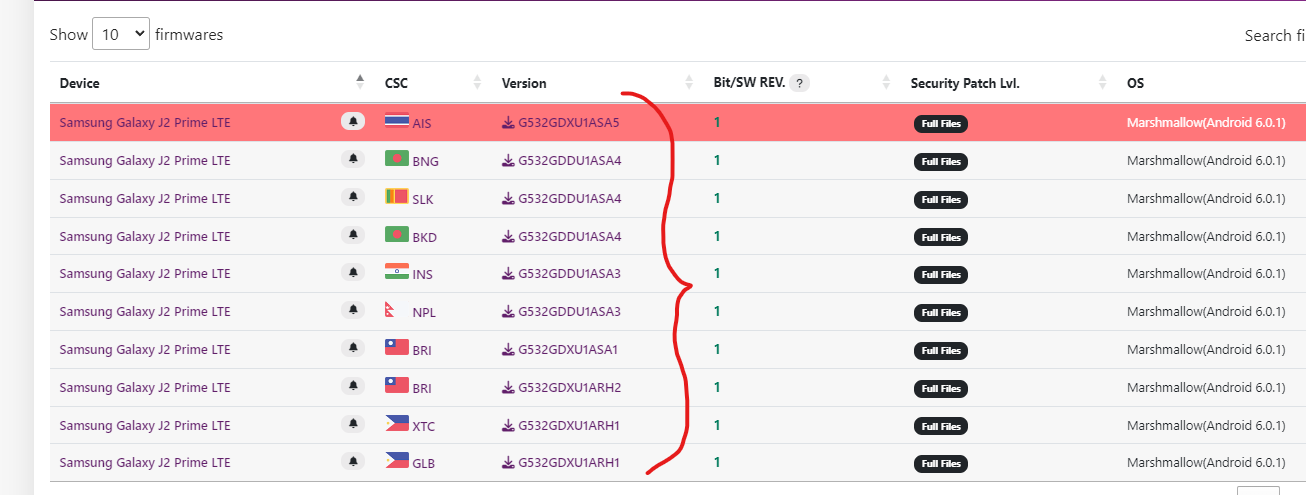Click Marshmallow(Android 6.0.1) in the XTC row
This screenshot has width=1306, height=495.
coord(1206,425)
